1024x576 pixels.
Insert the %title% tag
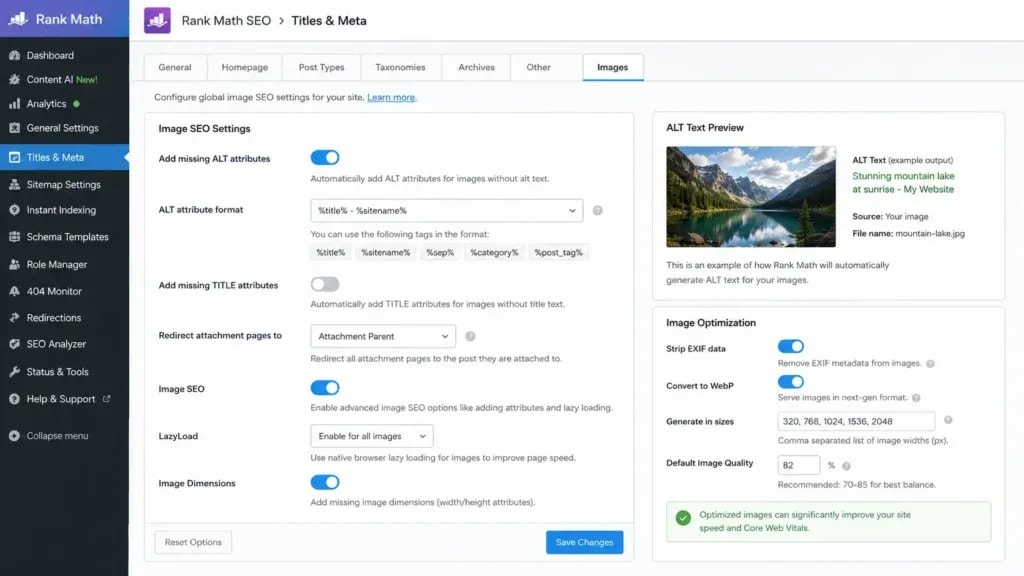click(x=330, y=253)
